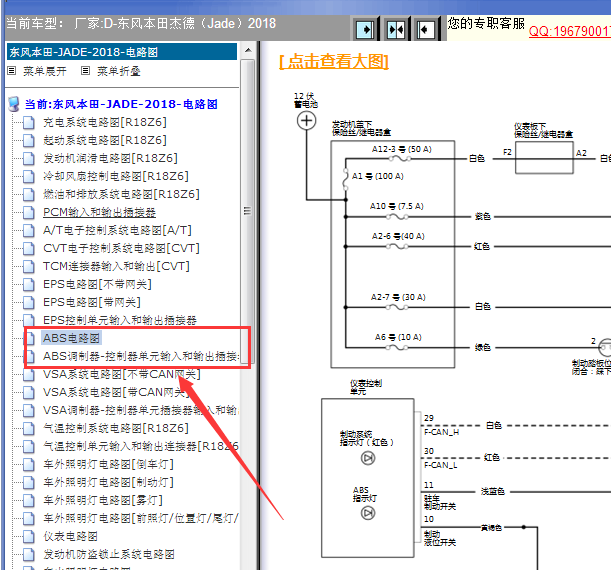Open 充电系统电路图[R18Z6] in the tree
Viewport: 611px width, 570px height.
pyautogui.click(x=105, y=122)
